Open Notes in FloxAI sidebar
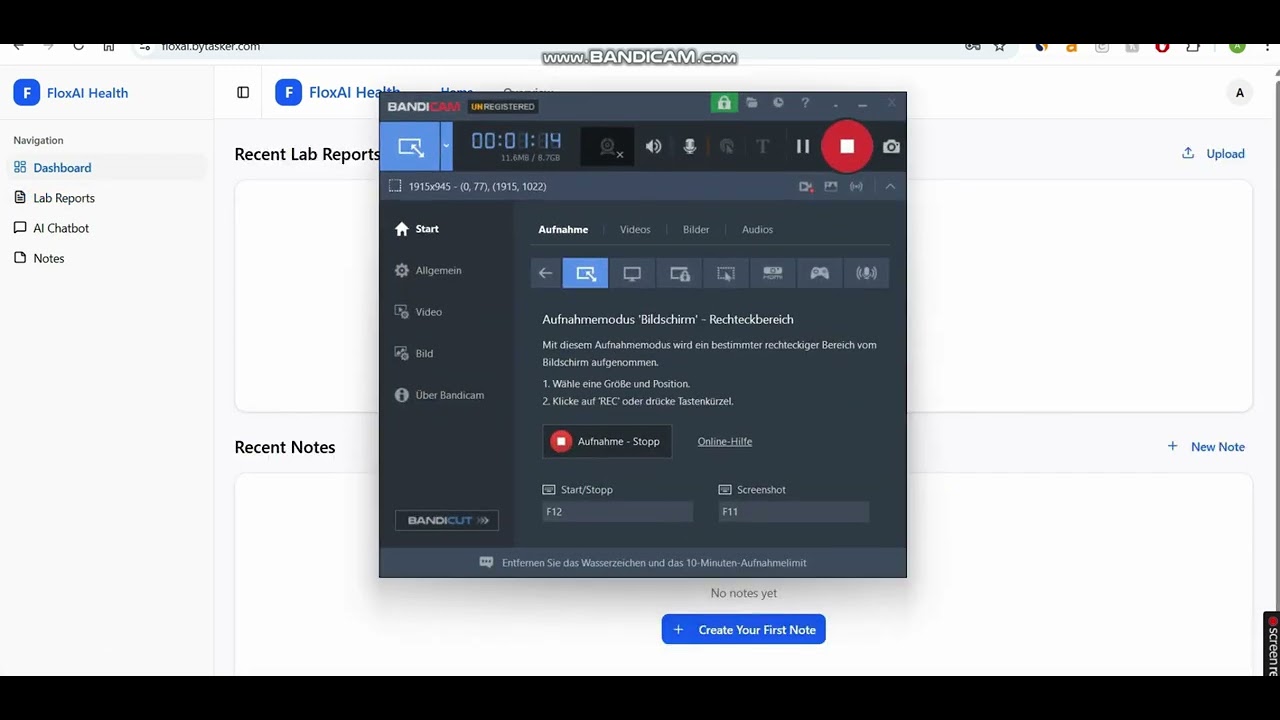 106,258
